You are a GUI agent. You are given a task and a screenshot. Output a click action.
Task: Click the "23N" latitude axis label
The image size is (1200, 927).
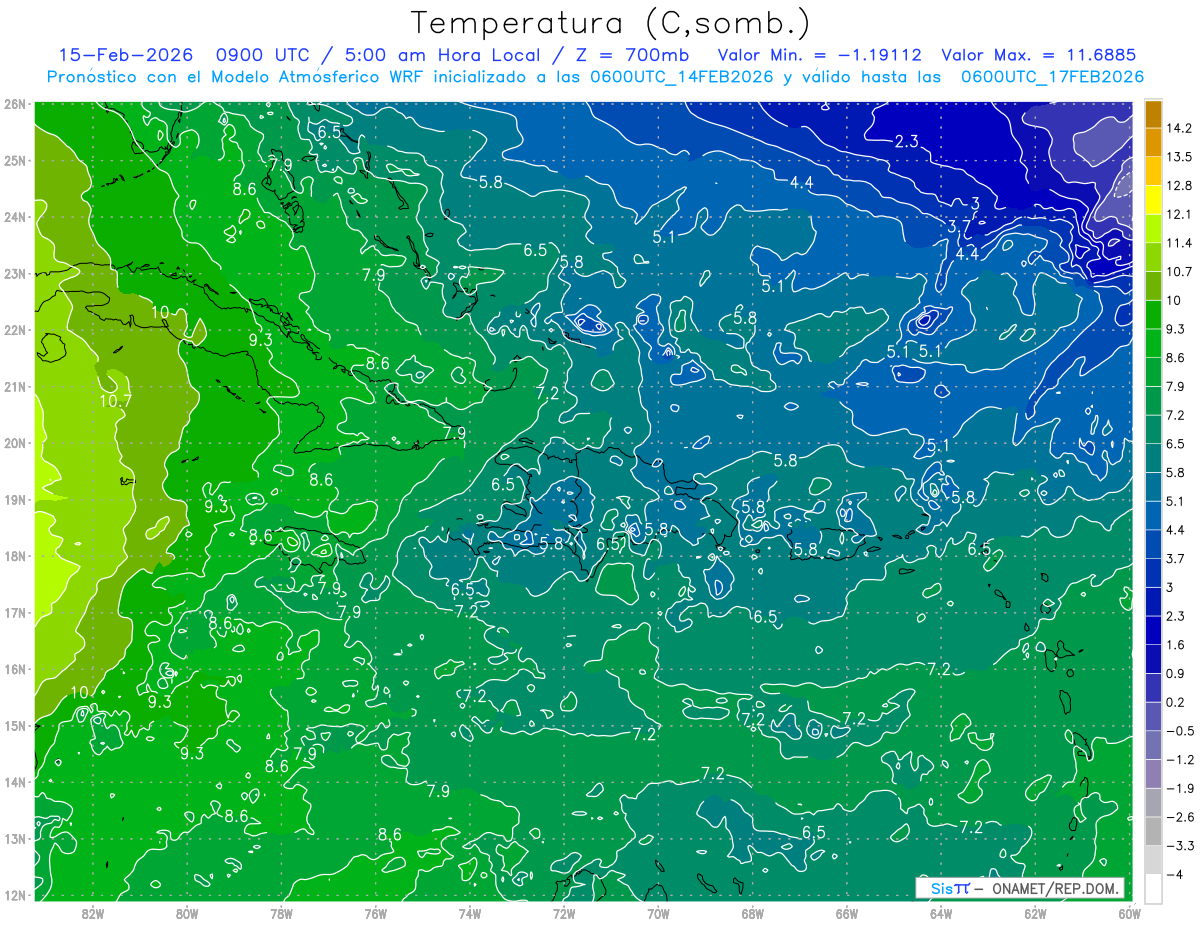(15, 274)
